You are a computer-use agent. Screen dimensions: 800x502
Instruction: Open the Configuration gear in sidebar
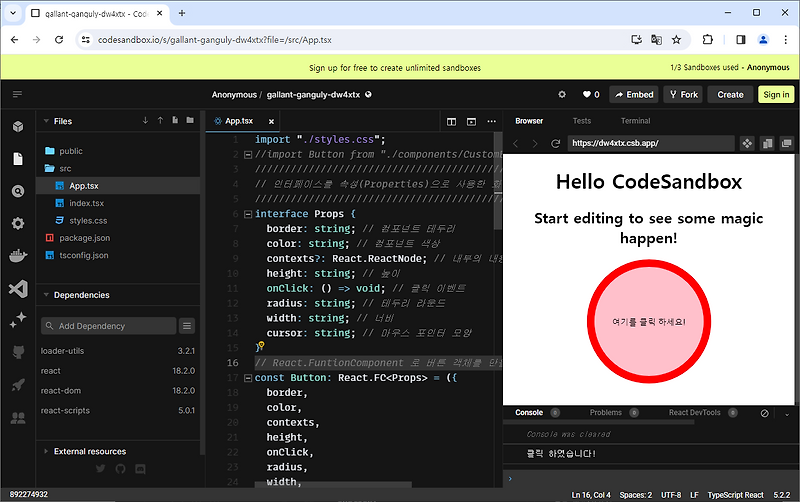tap(18, 223)
